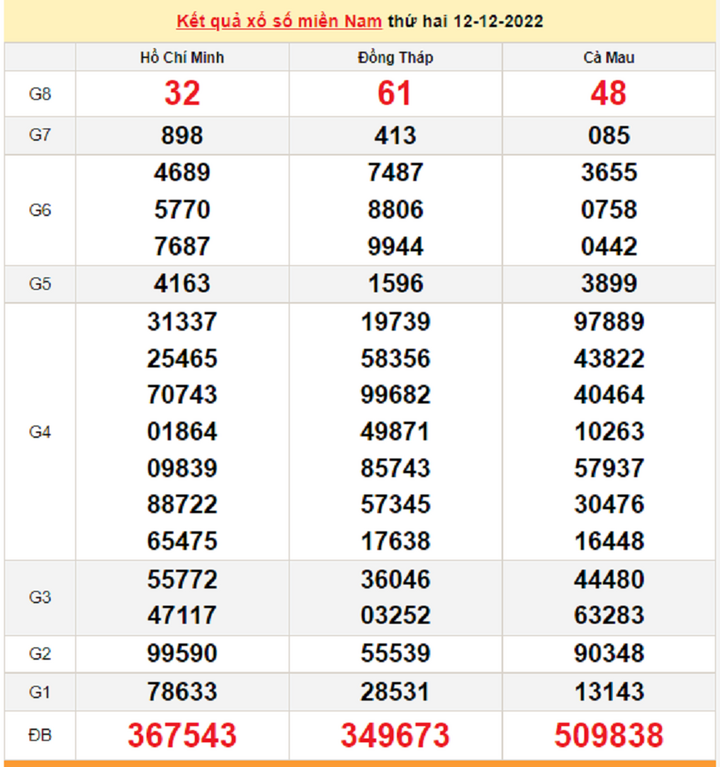Select the Hồ Chí Minh column header

point(182,58)
